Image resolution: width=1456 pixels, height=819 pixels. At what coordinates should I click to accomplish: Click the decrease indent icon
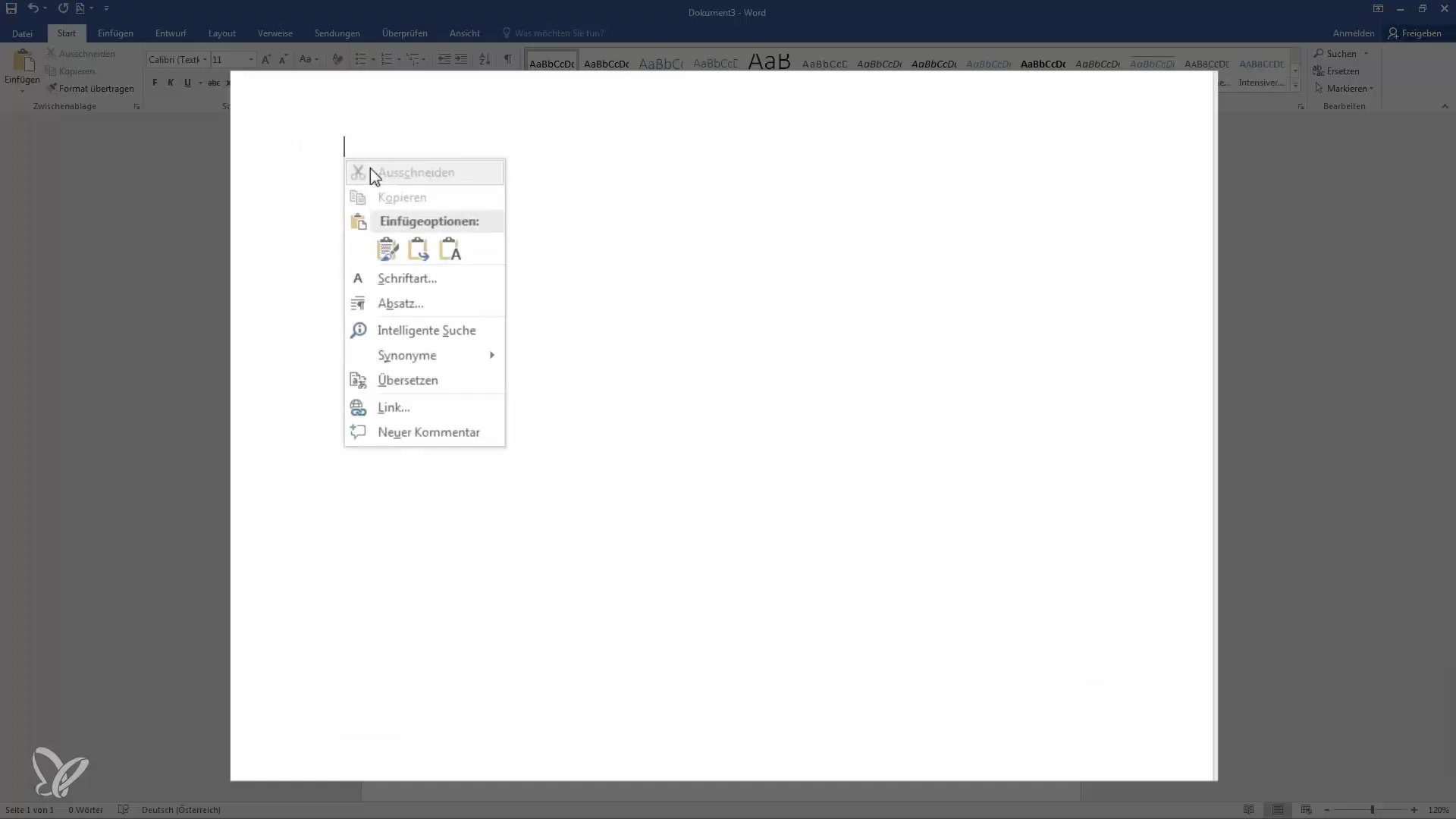click(444, 59)
